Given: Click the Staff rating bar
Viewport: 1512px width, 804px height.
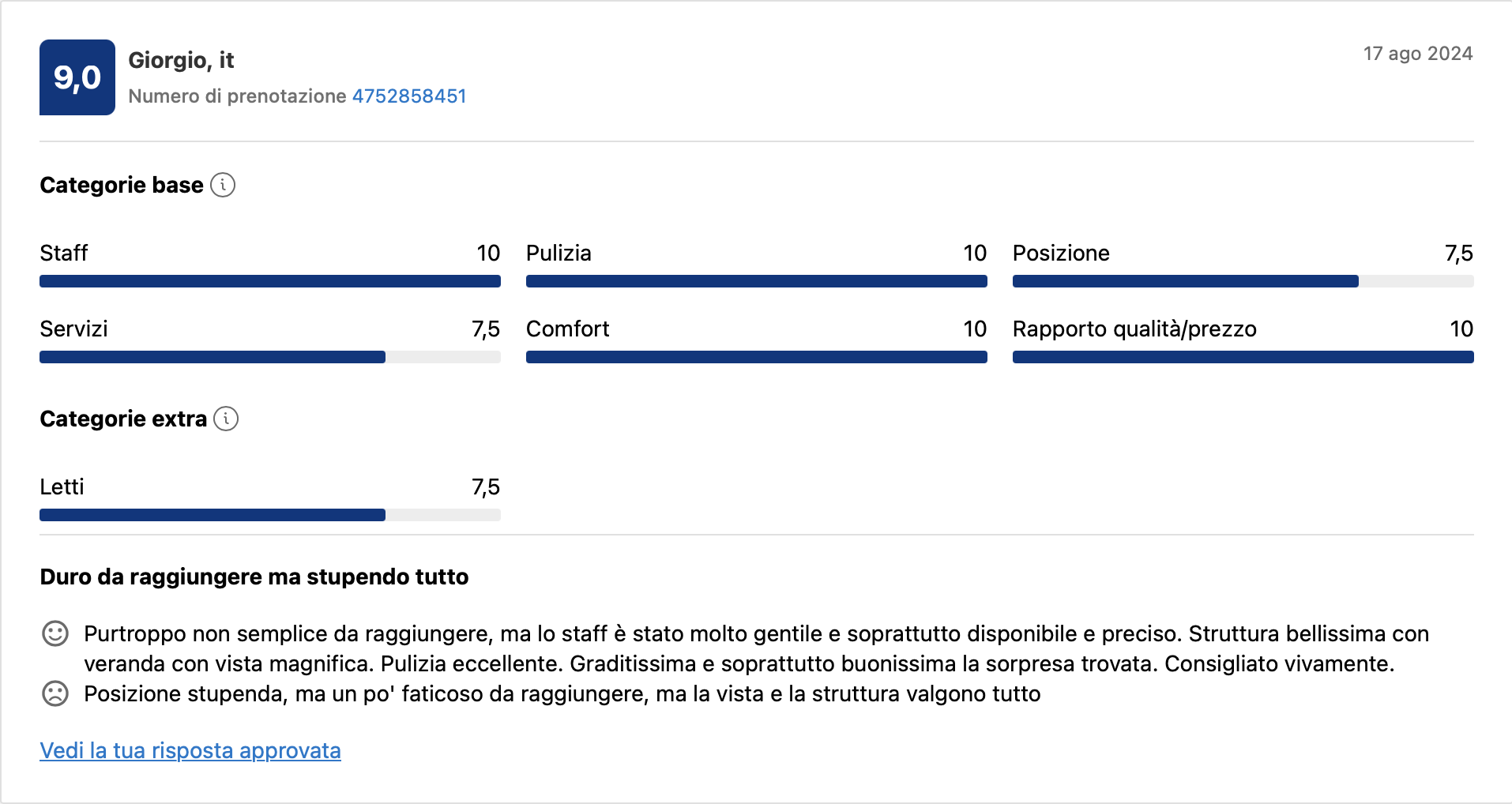Looking at the screenshot, I should (x=270, y=280).
